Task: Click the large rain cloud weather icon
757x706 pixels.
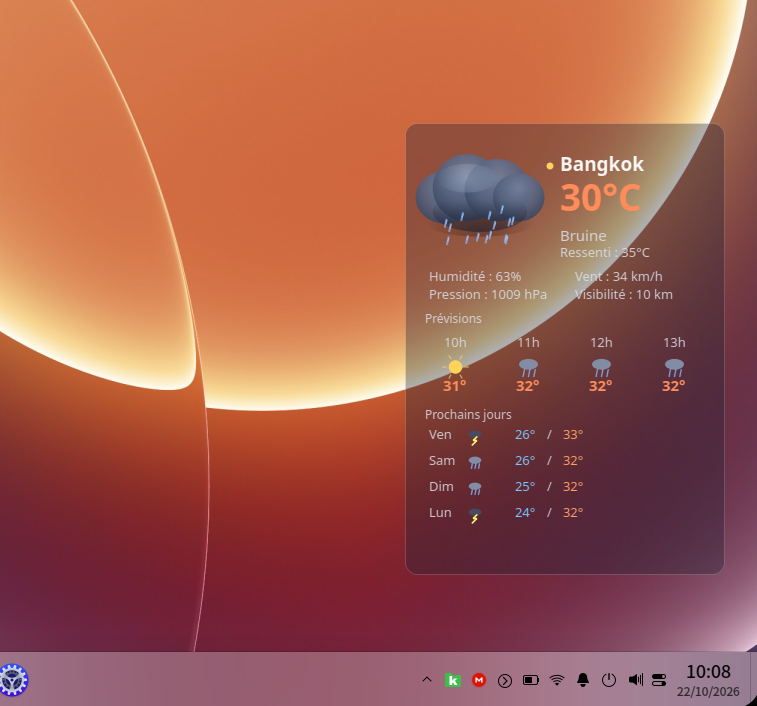Action: tap(480, 199)
